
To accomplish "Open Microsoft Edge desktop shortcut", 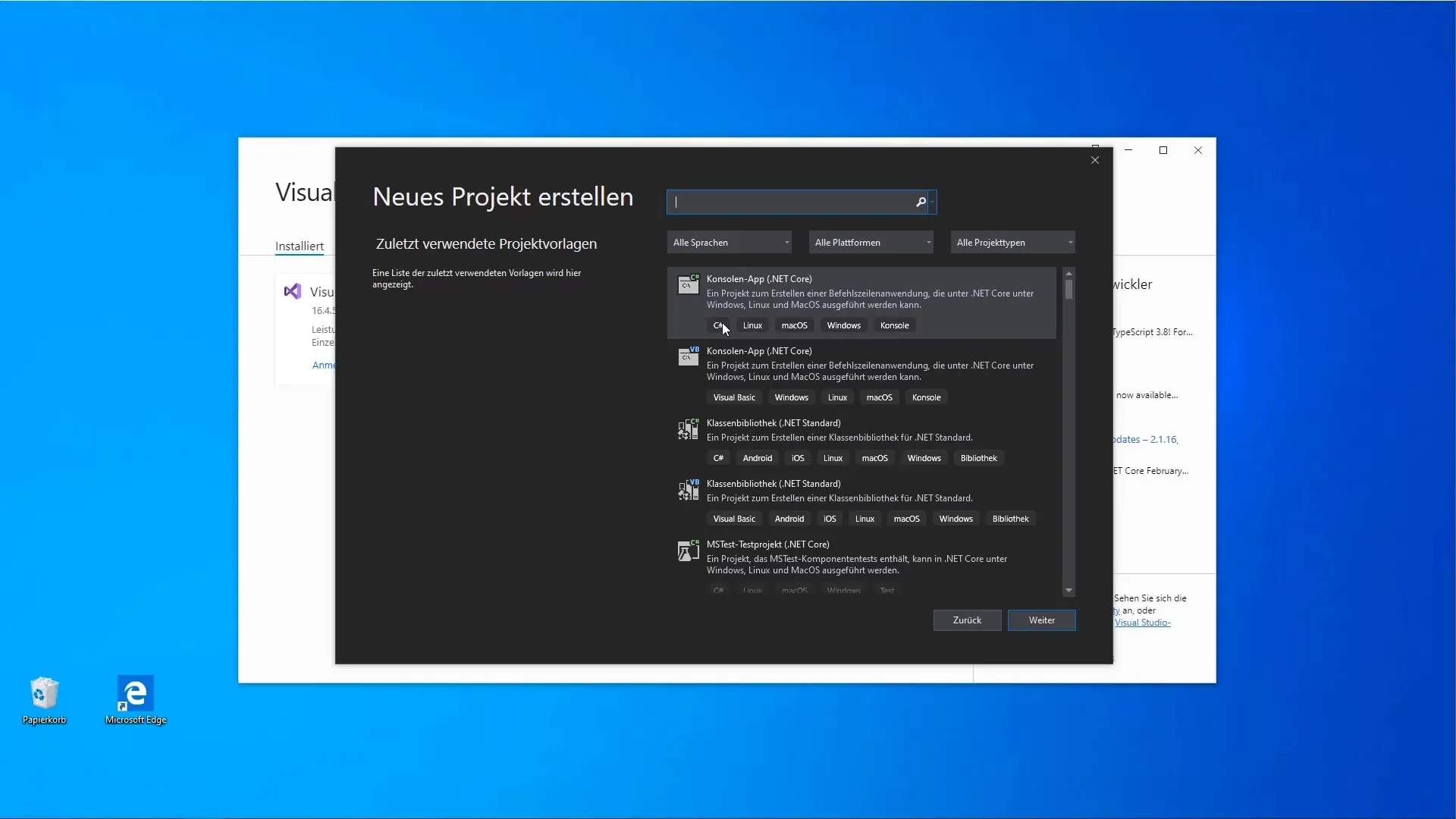I will [x=136, y=700].
